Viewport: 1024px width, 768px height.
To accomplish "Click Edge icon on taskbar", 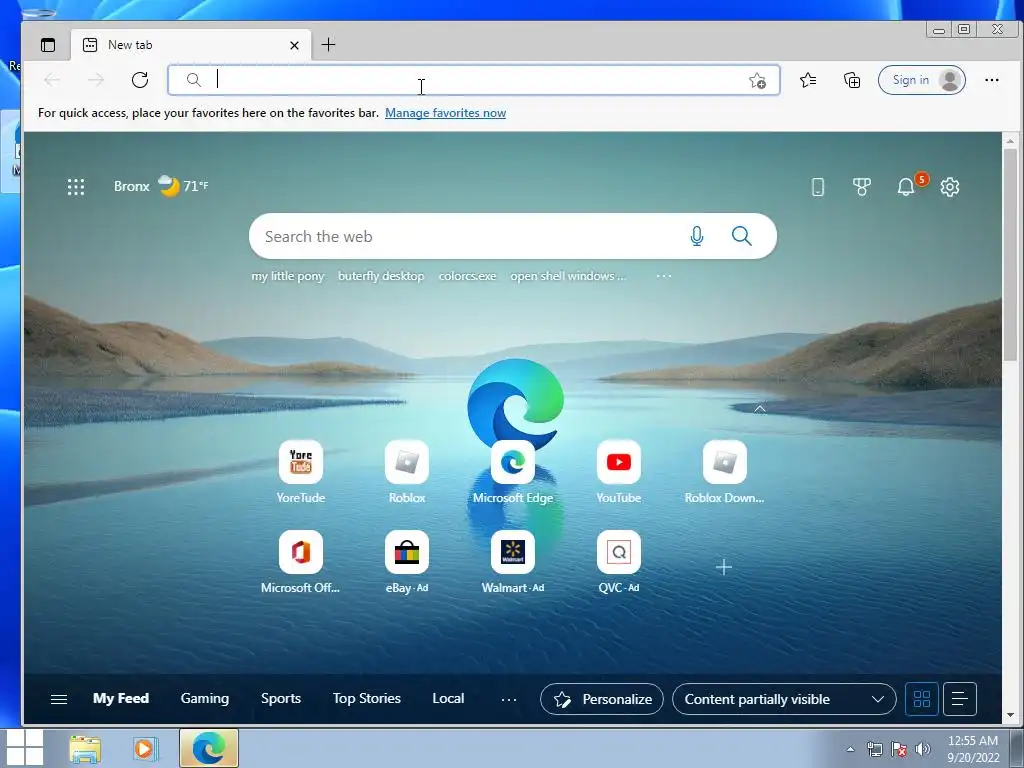I will [x=209, y=748].
